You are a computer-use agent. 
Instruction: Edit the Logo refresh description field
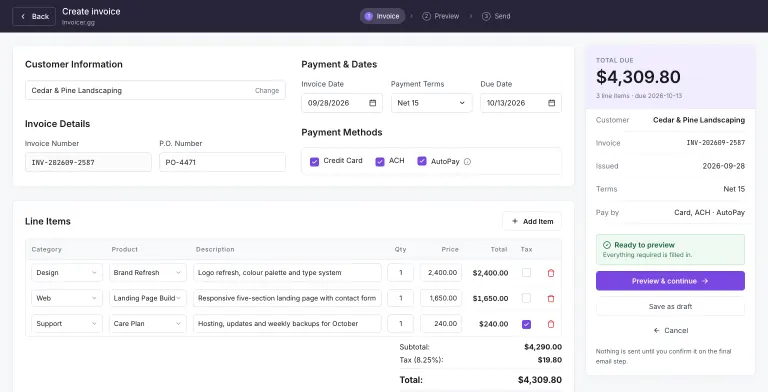(x=287, y=272)
